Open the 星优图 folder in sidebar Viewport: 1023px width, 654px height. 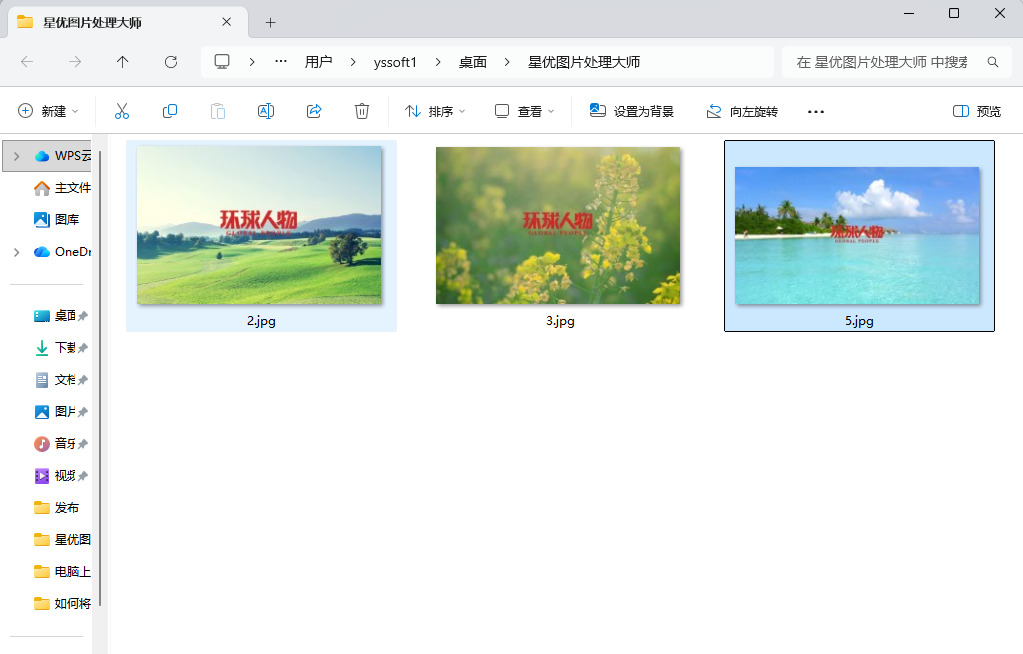(62, 540)
